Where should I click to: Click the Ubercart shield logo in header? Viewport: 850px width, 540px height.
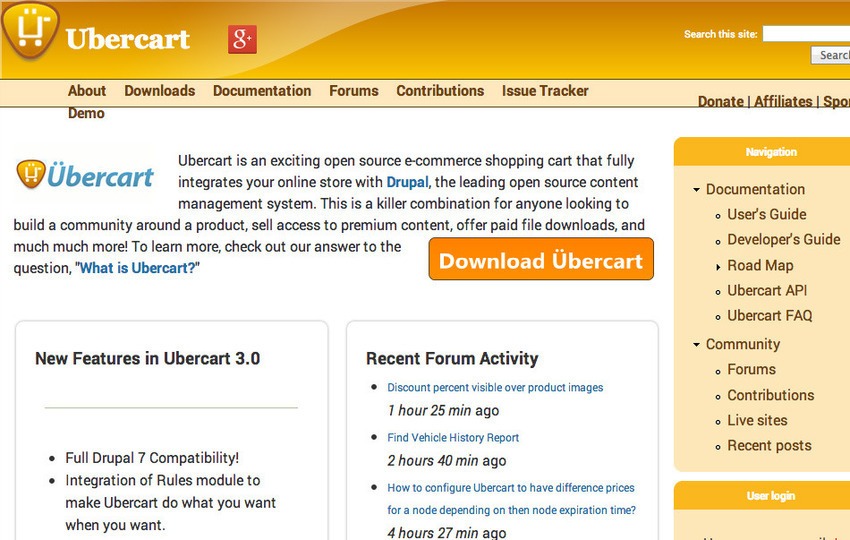pyautogui.click(x=30, y=30)
